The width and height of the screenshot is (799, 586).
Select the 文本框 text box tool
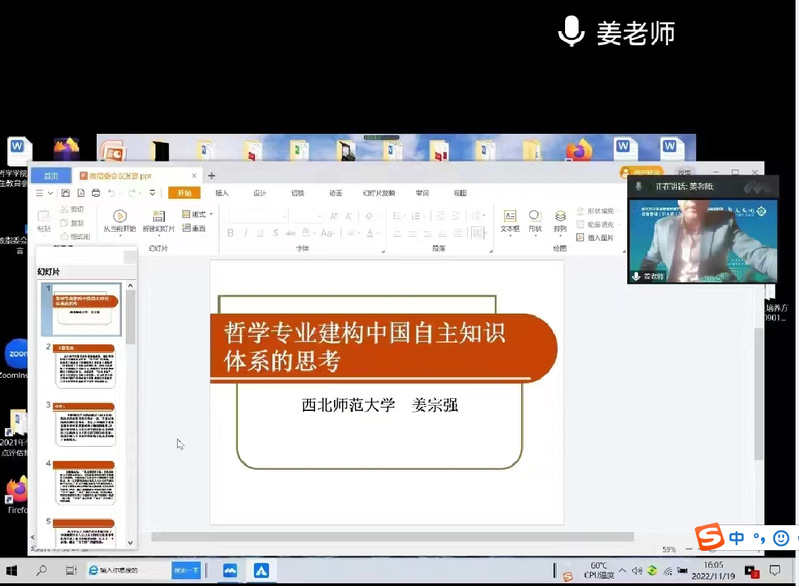pyautogui.click(x=509, y=216)
